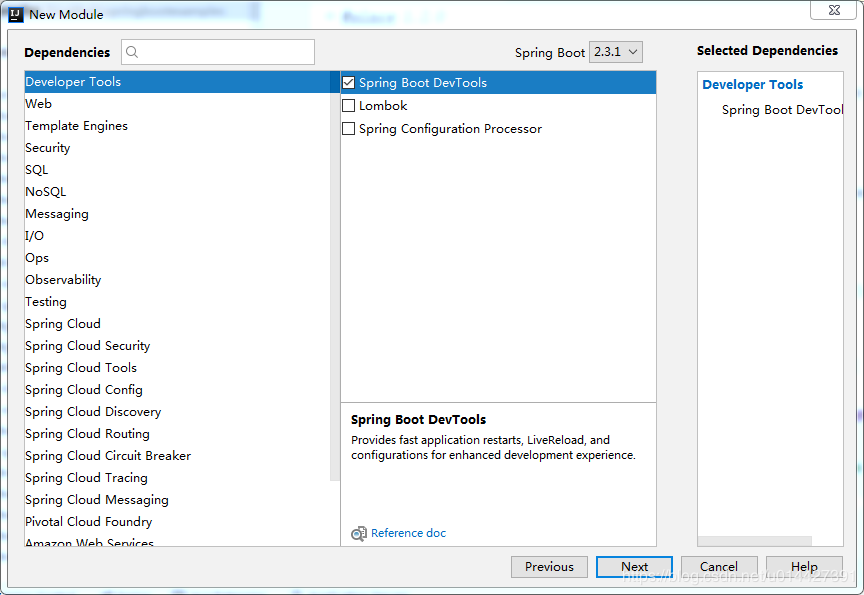Focus the Dependencies search field
864x595 pixels.
click(x=218, y=52)
